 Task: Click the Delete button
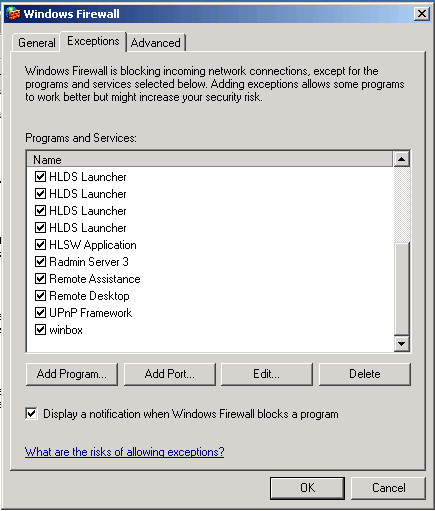coord(365,374)
